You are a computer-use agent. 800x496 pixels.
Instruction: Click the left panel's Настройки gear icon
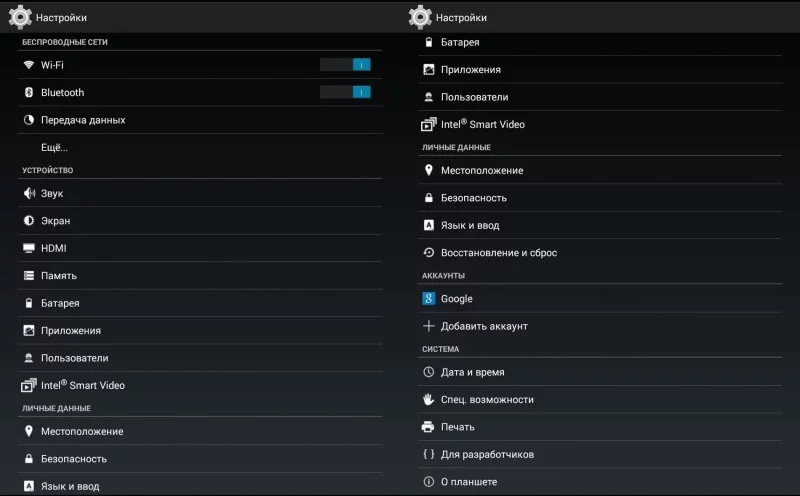(x=20, y=17)
